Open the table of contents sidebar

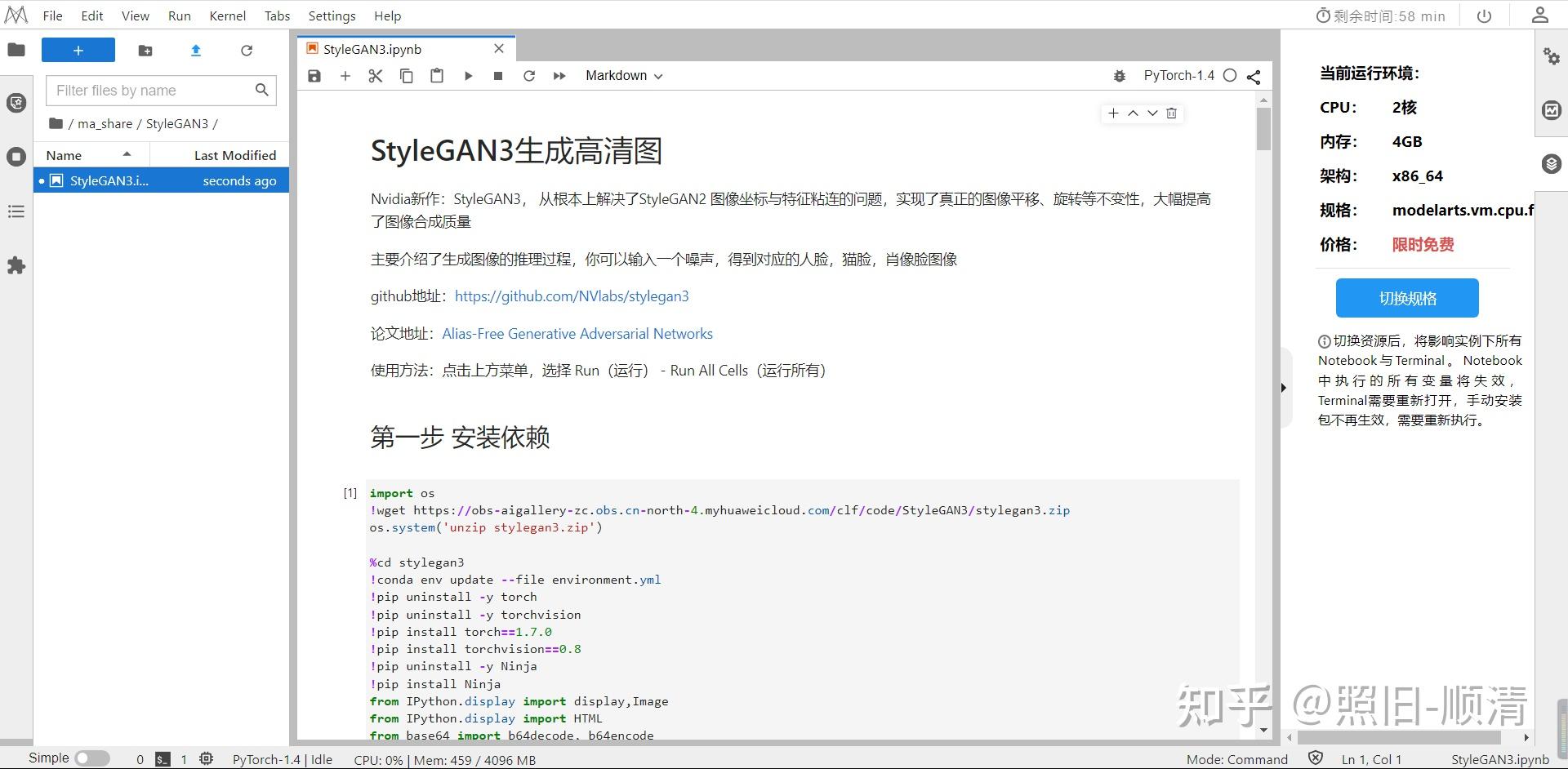coord(16,211)
